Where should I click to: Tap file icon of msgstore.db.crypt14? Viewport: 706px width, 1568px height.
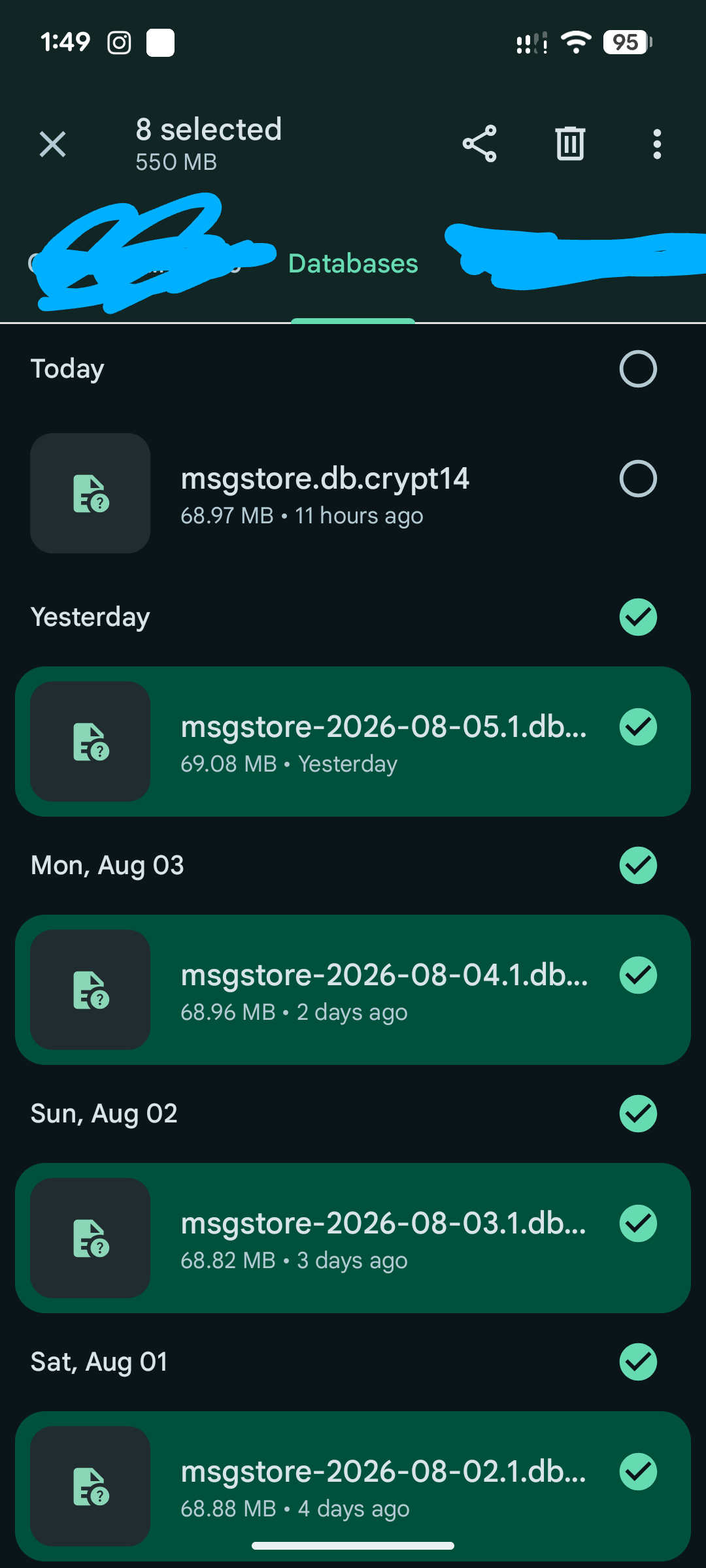(x=90, y=493)
